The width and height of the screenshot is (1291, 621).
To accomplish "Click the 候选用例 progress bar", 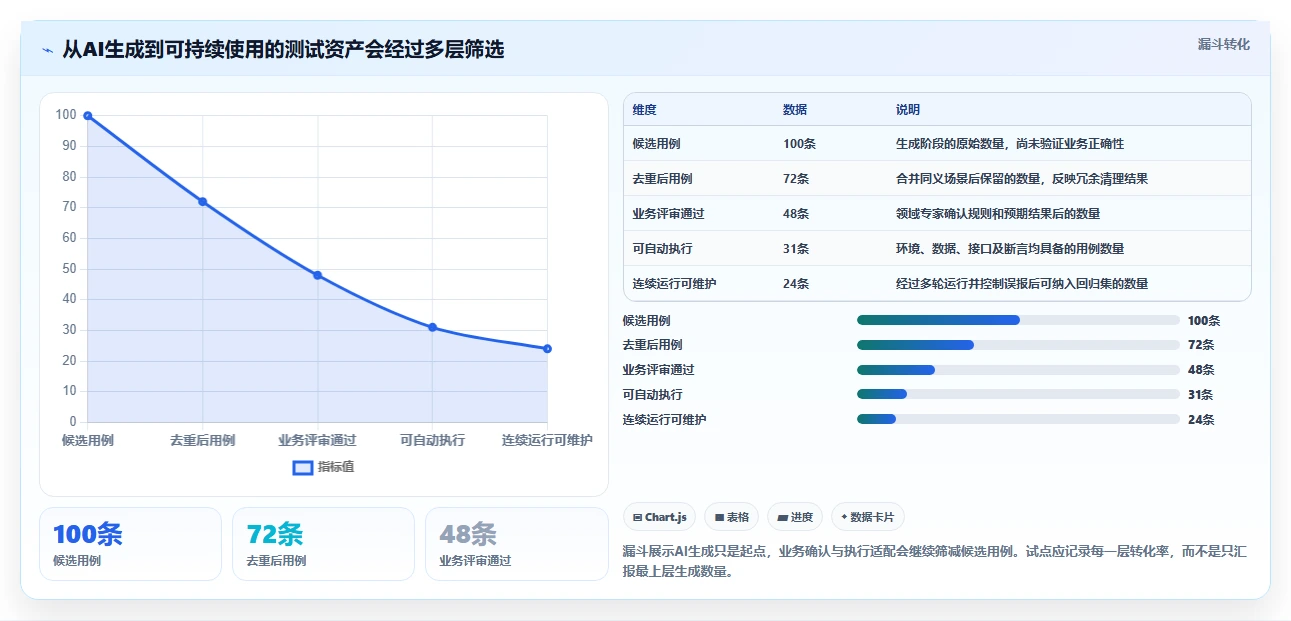I will pyautogui.click(x=1018, y=320).
